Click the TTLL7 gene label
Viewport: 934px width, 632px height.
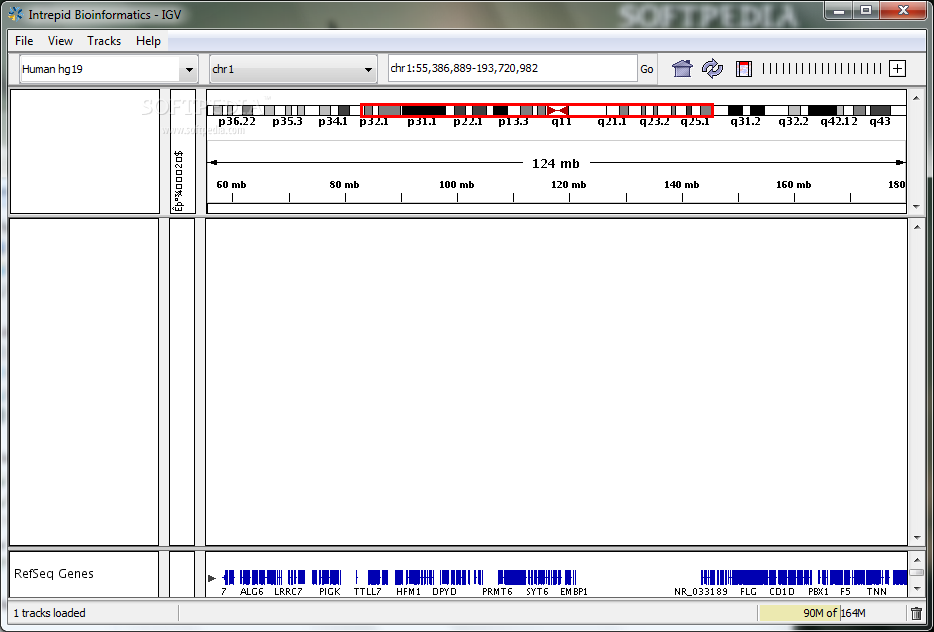pos(368,592)
